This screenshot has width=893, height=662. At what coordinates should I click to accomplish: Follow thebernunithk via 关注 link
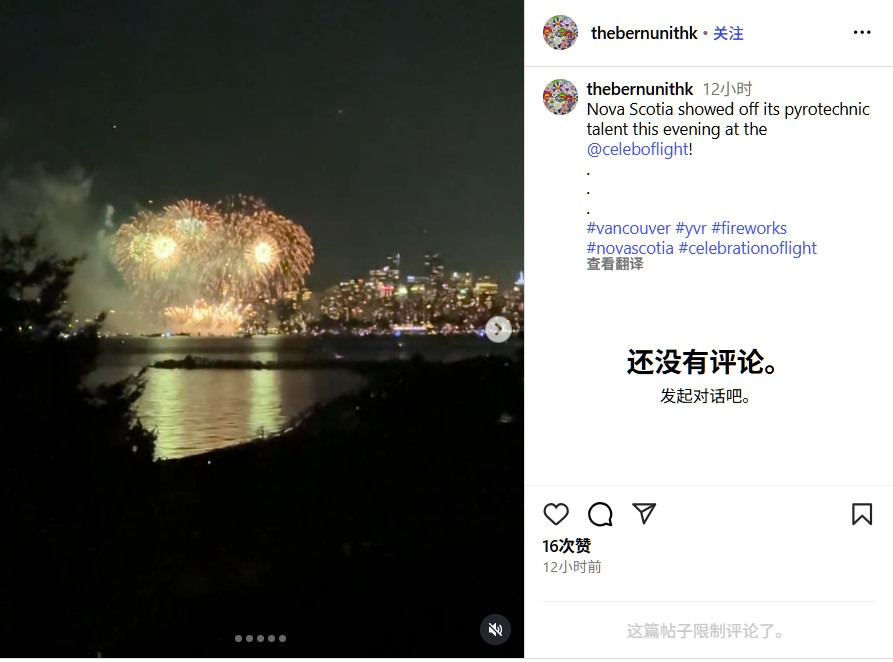pos(728,33)
